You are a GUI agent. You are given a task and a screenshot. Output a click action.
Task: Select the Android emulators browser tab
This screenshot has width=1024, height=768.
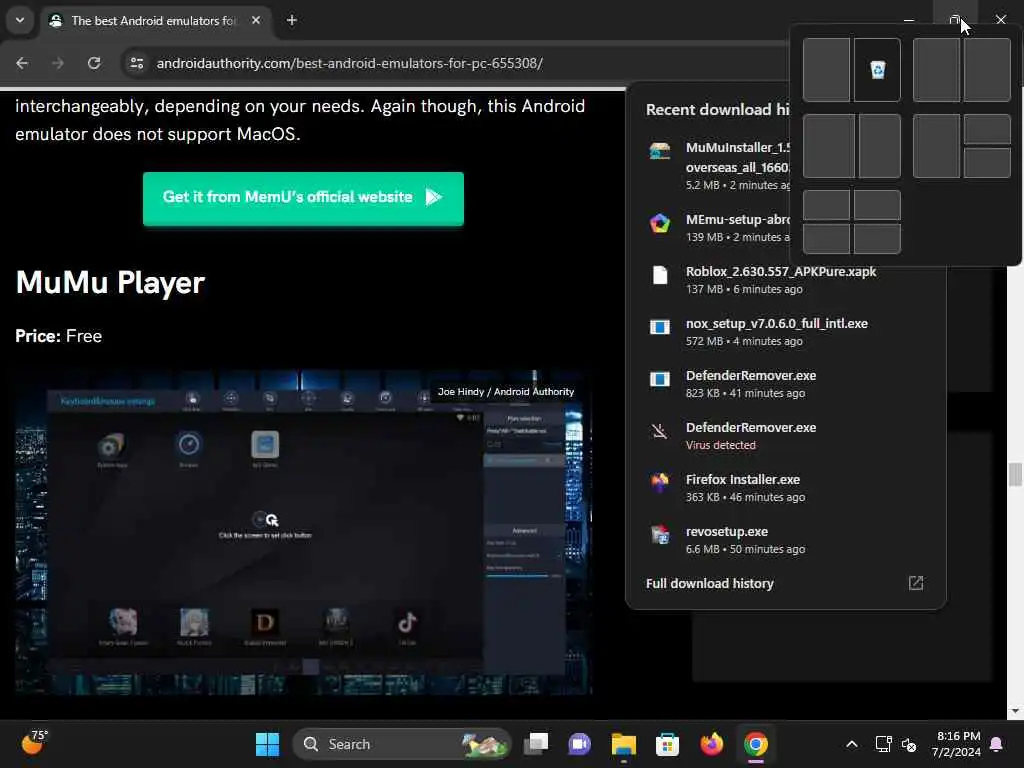155,20
